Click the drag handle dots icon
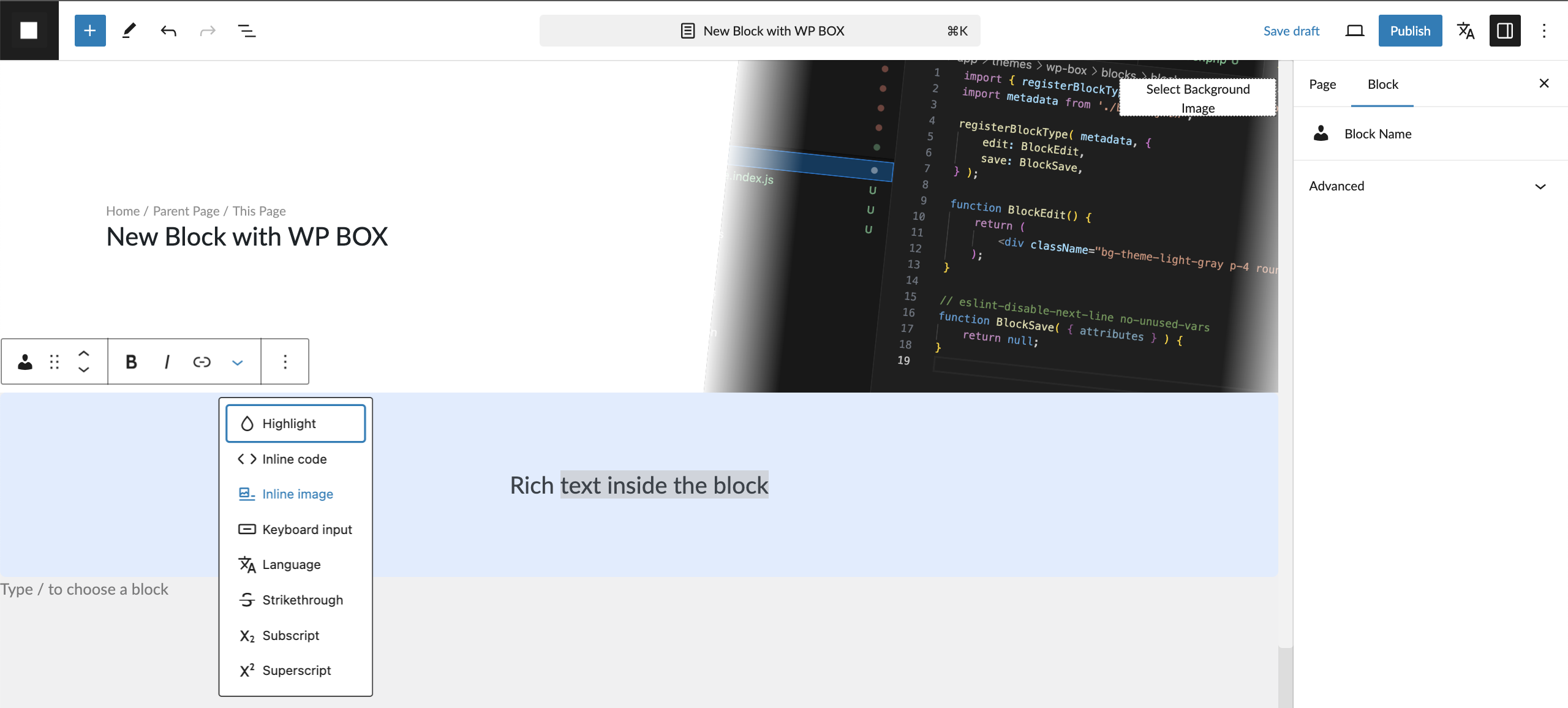The width and height of the screenshot is (1568, 708). (x=55, y=362)
